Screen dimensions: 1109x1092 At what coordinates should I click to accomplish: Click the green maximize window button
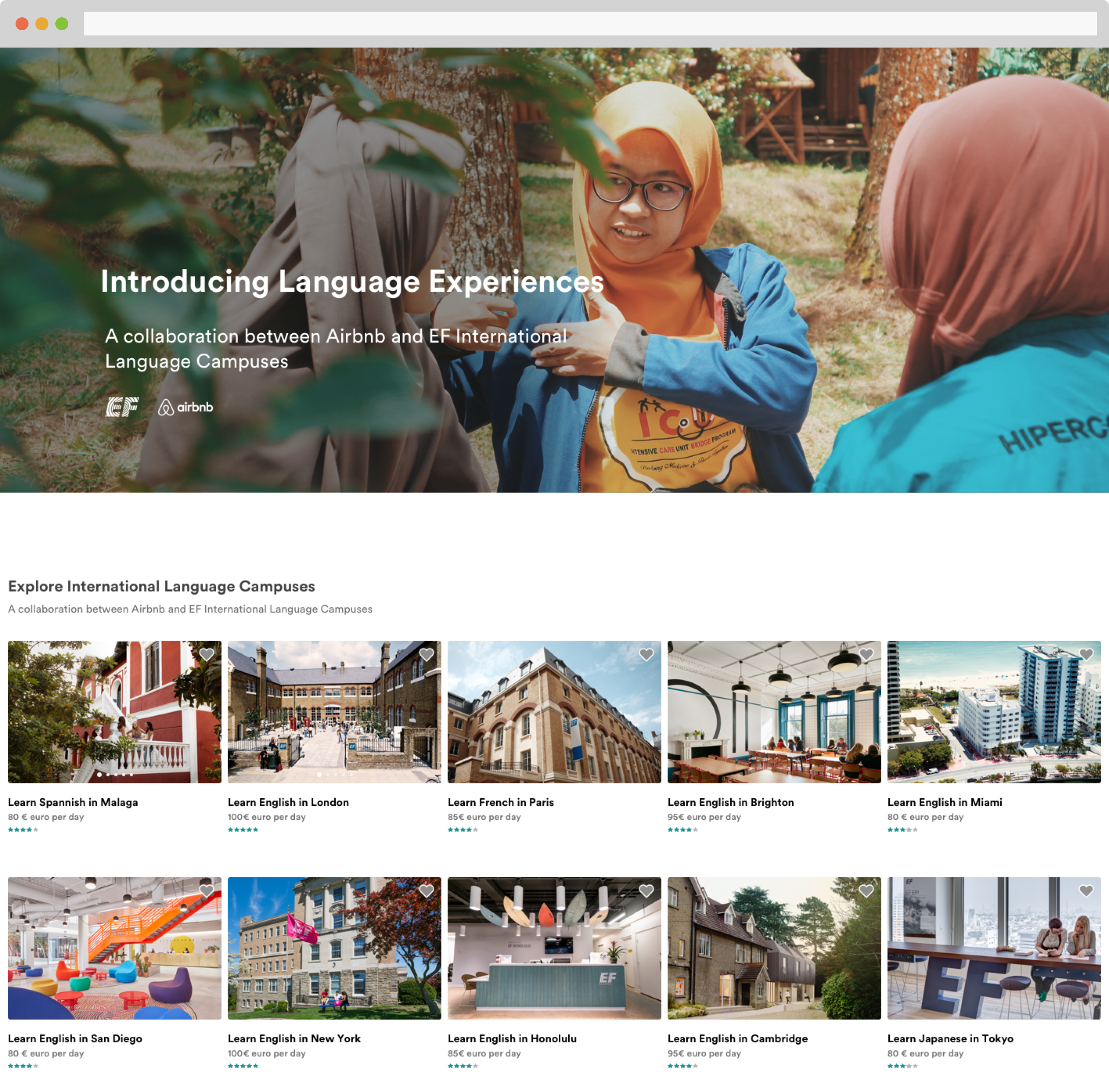coord(62,23)
